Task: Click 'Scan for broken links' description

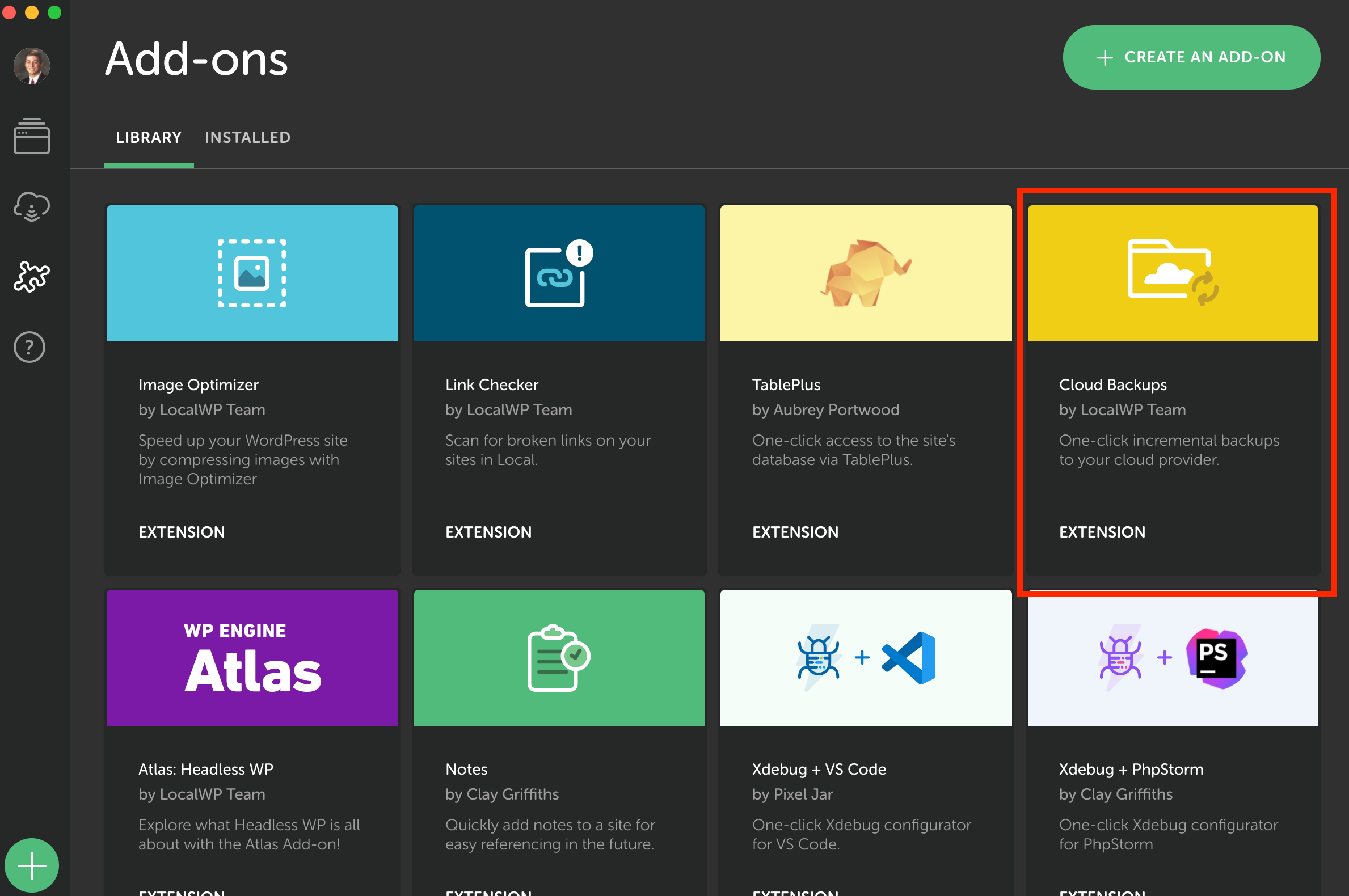Action: pos(547,450)
